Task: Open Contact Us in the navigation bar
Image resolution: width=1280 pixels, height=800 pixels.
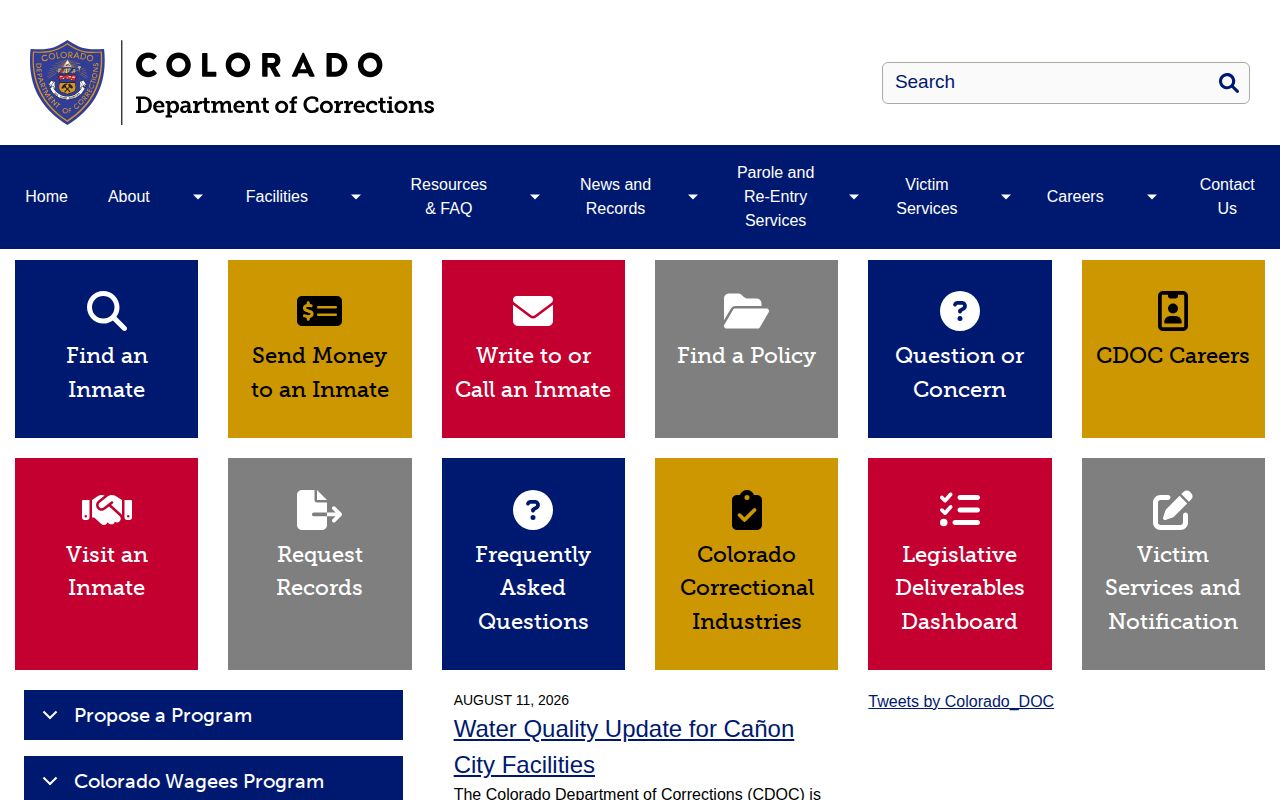Action: pos(1227,197)
